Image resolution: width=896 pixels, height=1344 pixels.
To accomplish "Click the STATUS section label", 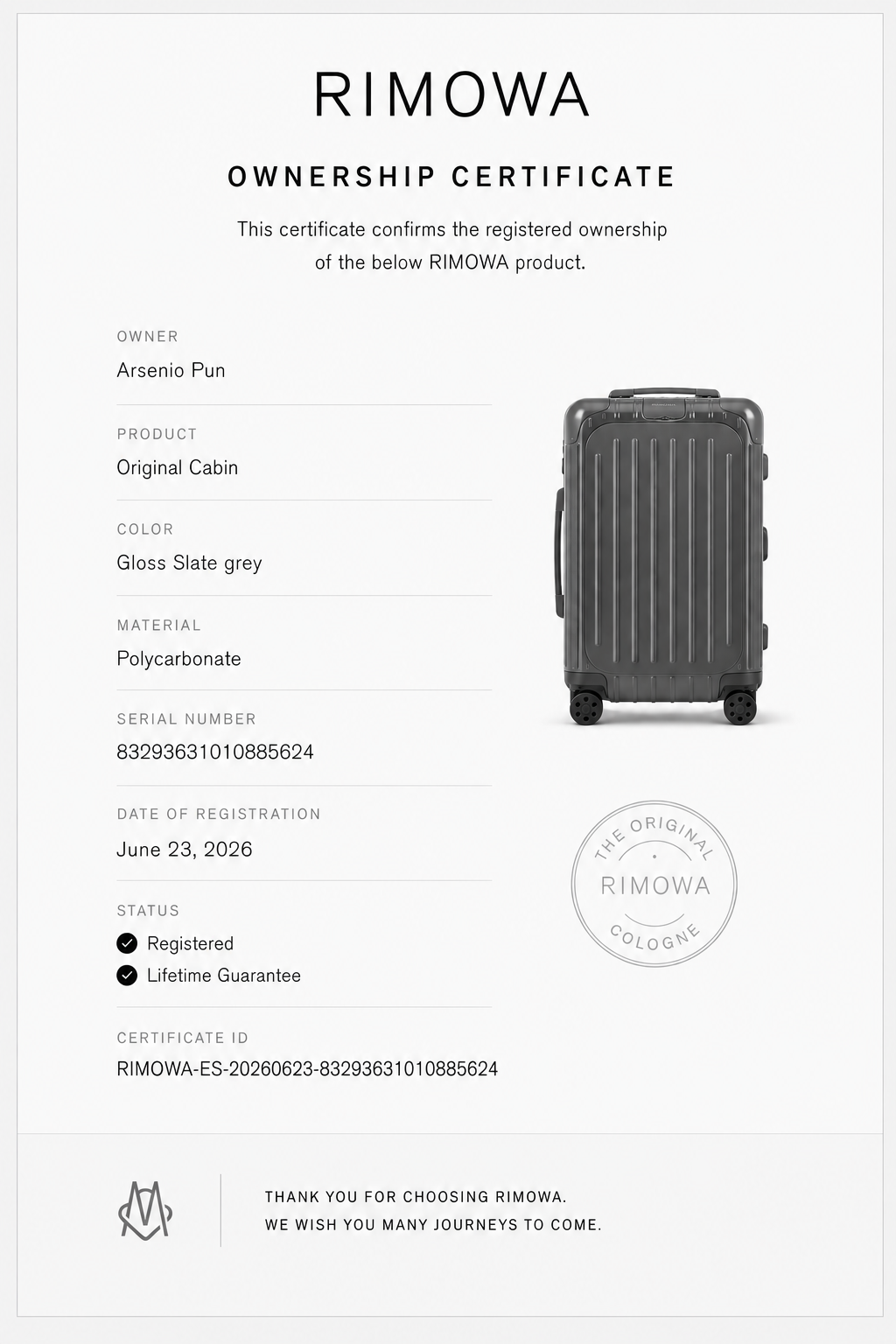I will (x=148, y=911).
